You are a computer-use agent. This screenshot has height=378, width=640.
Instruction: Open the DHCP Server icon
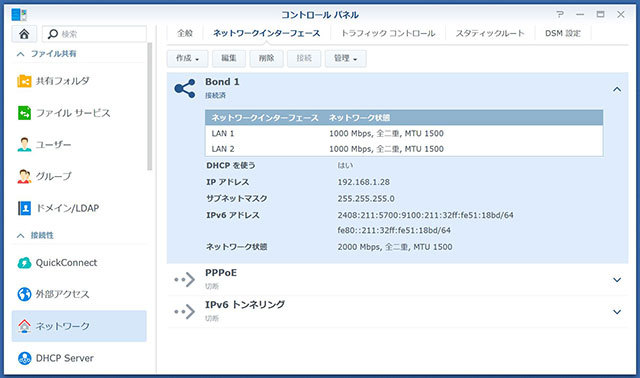(24, 358)
